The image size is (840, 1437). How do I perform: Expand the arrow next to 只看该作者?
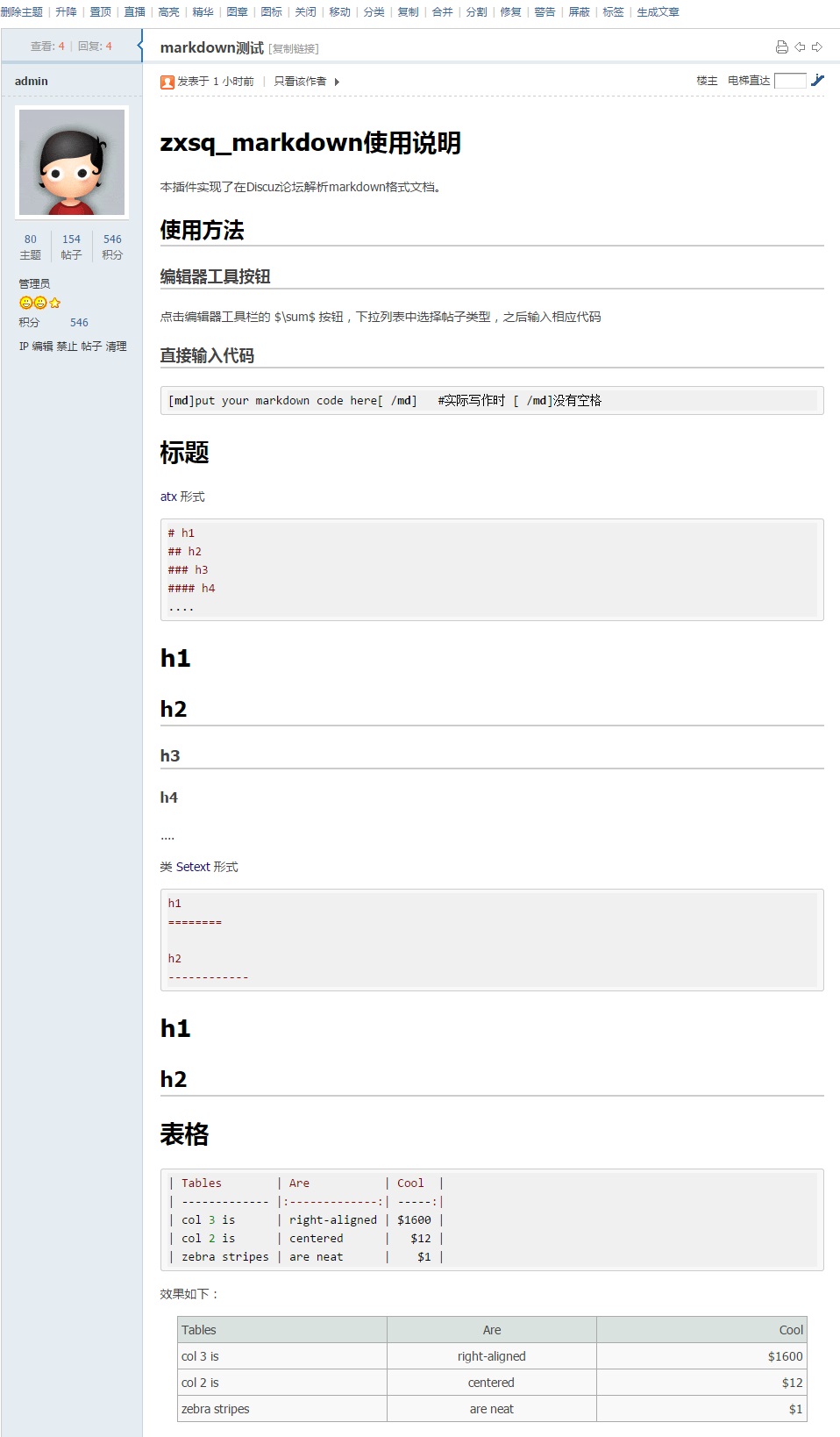pyautogui.click(x=337, y=82)
